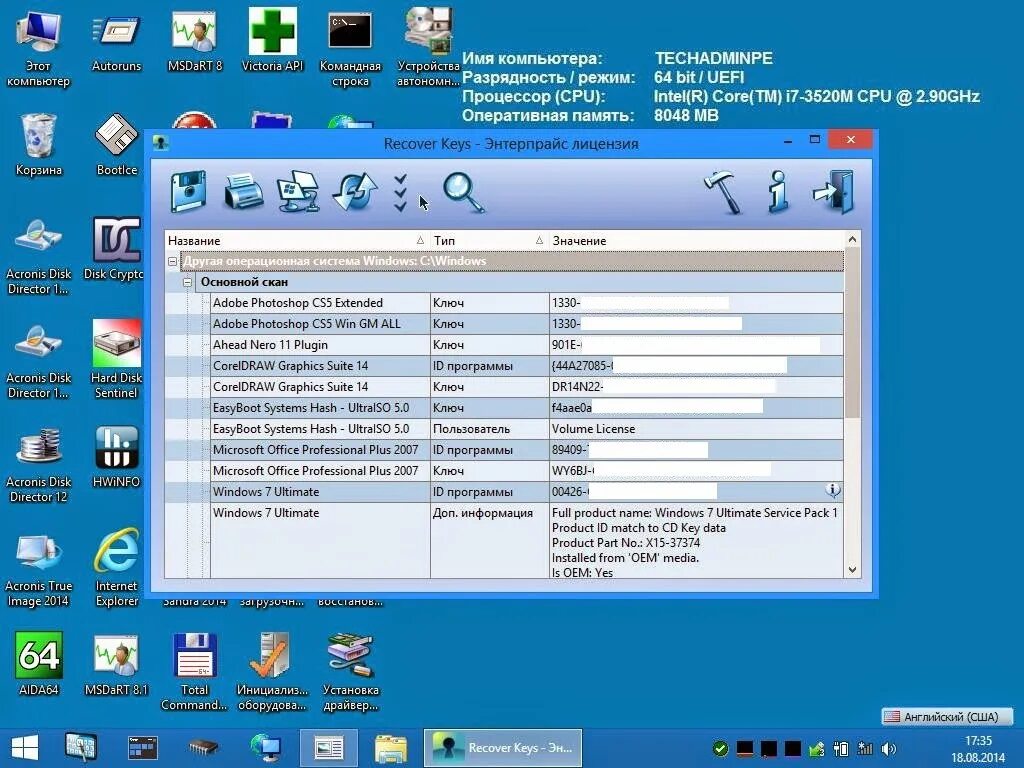Open the BootIce desktop icon
This screenshot has width=1024, height=768.
(x=116, y=145)
